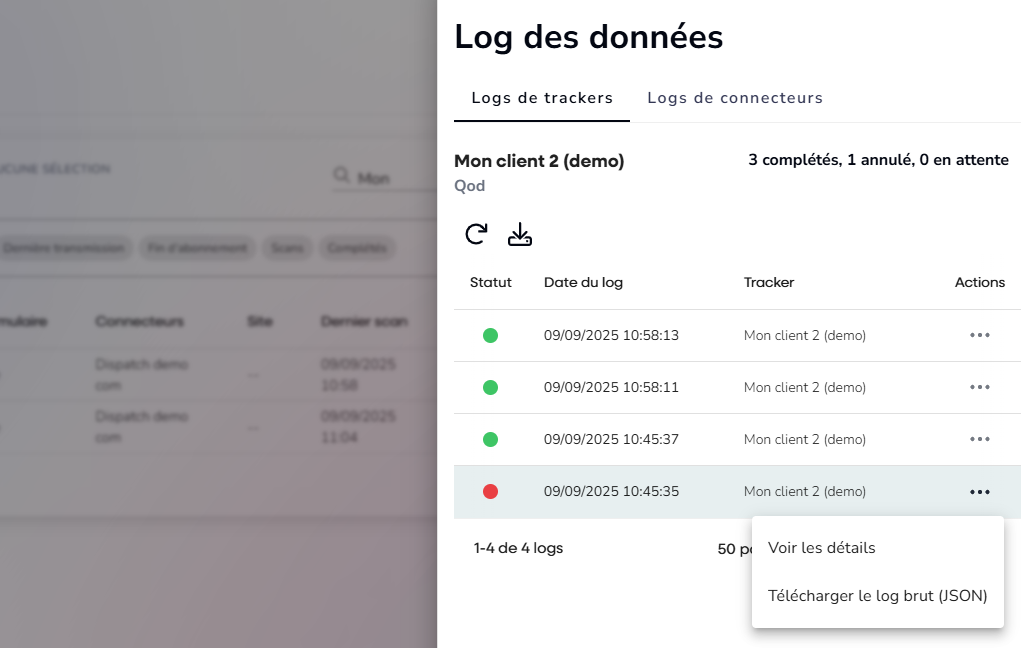Click the green status dot for 10:45:37
The width and height of the screenshot is (1029, 648).
pos(490,439)
